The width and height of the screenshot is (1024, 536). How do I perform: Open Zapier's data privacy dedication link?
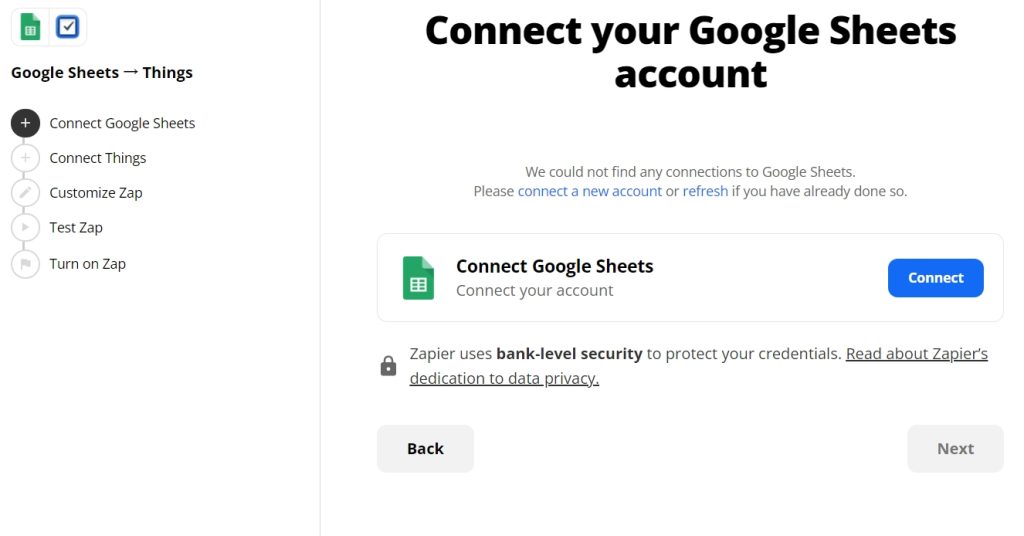pyautogui.click(x=699, y=366)
